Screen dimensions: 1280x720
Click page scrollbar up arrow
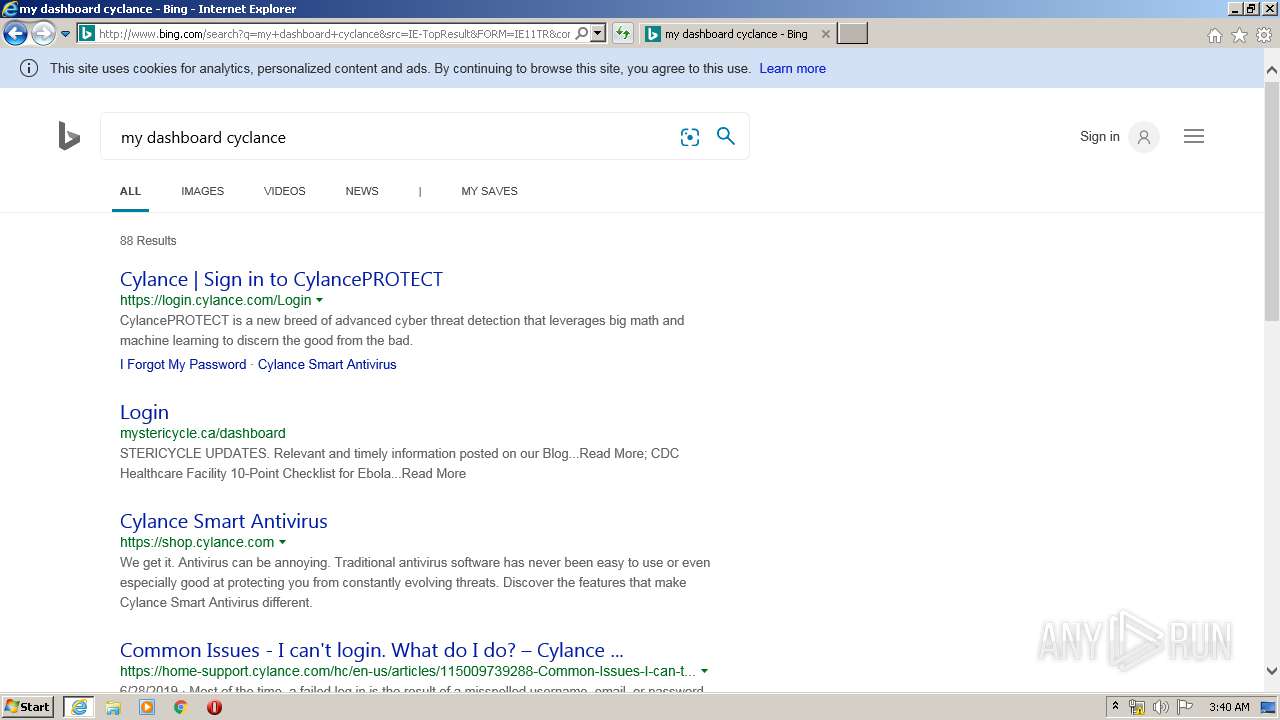pos(1272,70)
